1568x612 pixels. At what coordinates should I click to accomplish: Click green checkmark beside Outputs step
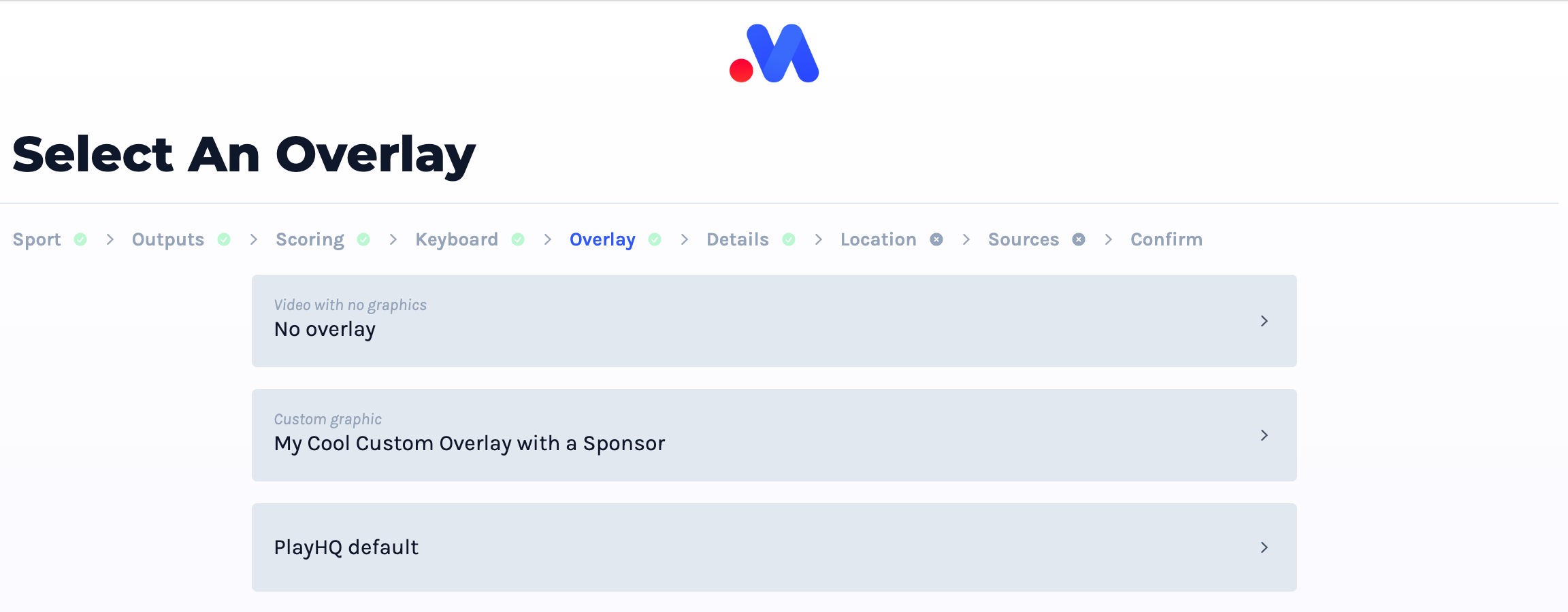[224, 239]
